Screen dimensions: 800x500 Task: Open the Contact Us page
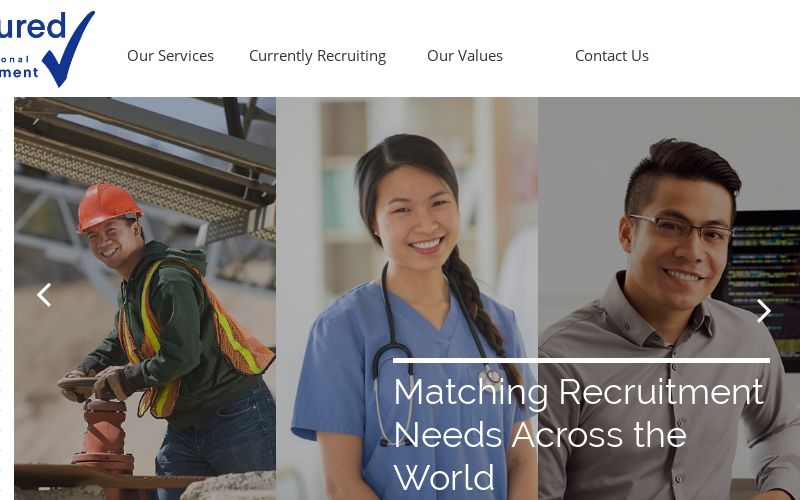pyautogui.click(x=612, y=56)
